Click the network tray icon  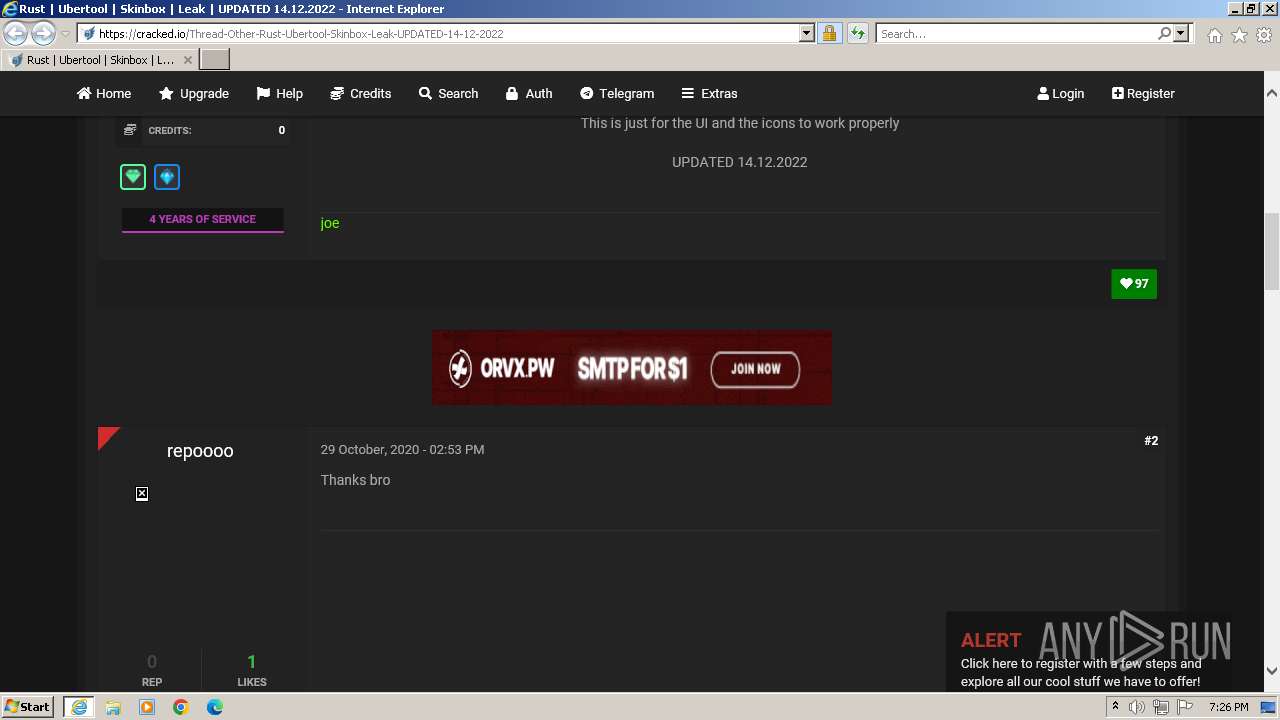[x=1161, y=707]
